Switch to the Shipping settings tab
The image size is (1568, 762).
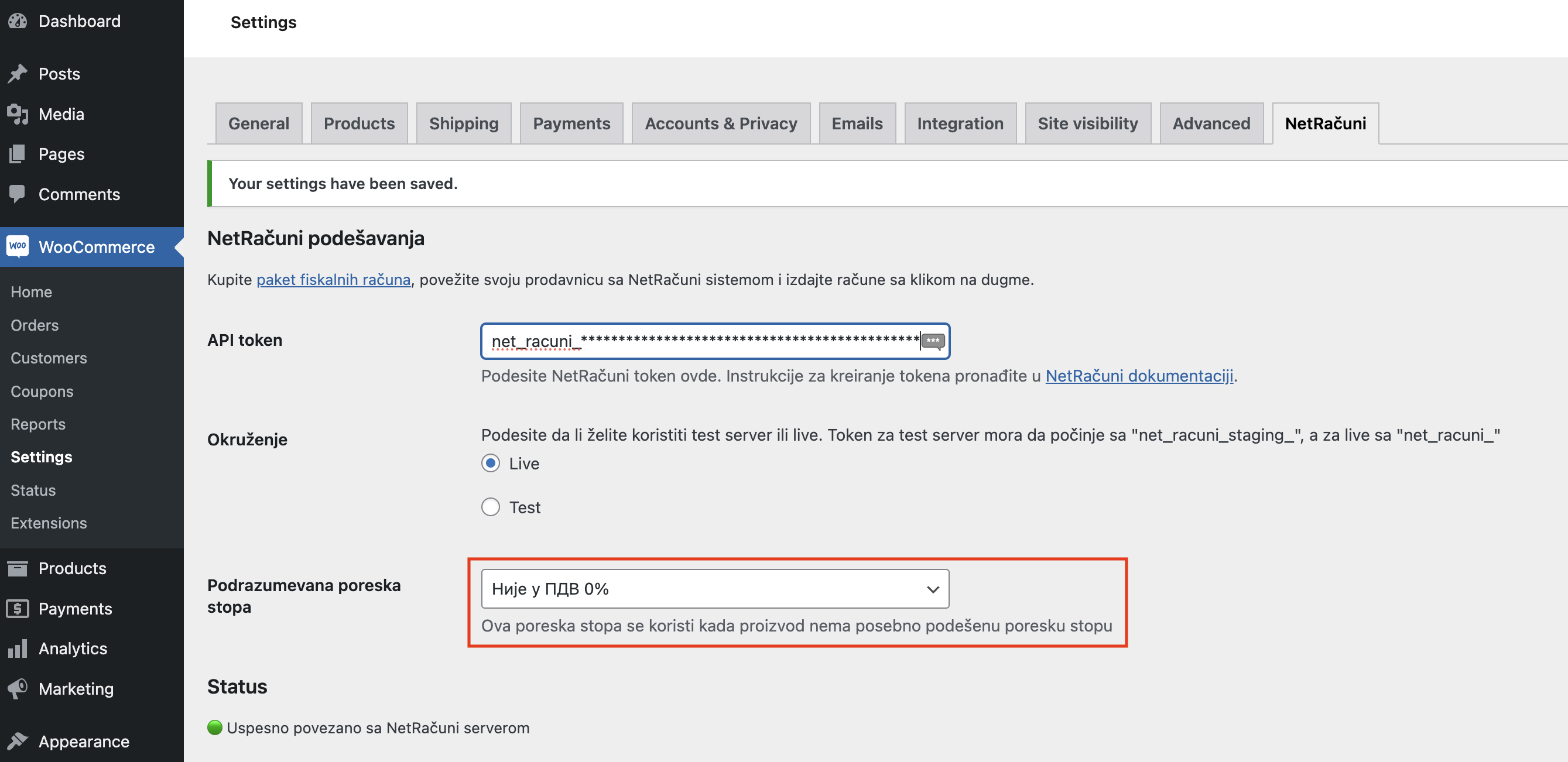463,123
